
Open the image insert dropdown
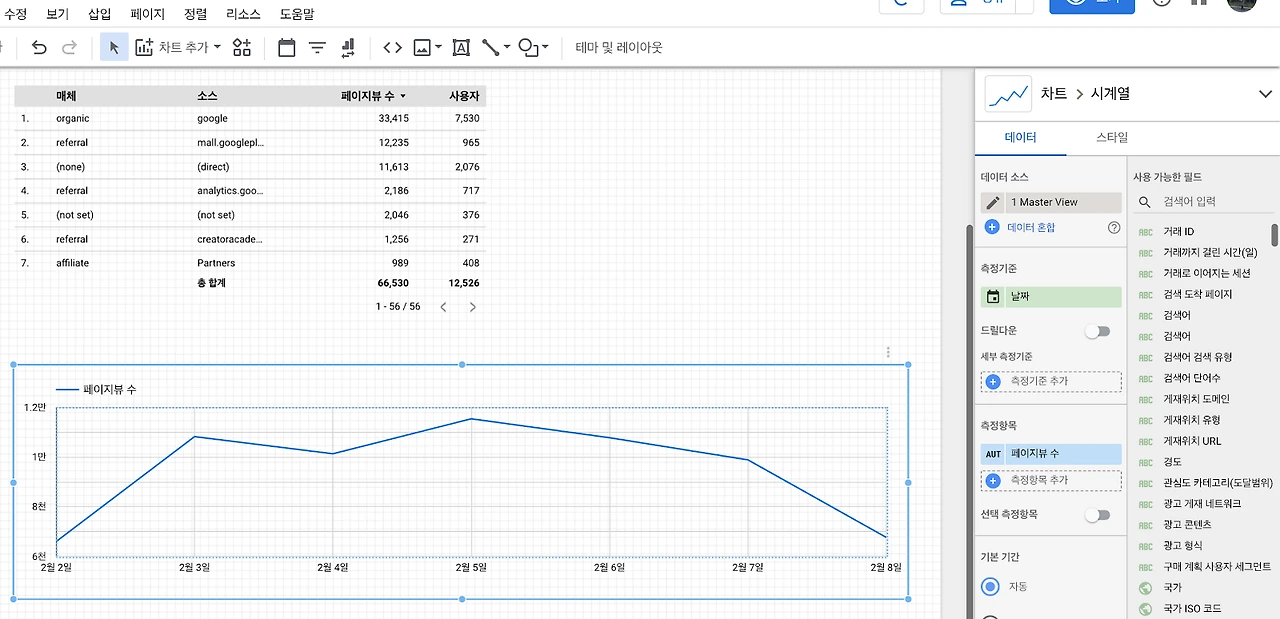pyautogui.click(x=427, y=47)
